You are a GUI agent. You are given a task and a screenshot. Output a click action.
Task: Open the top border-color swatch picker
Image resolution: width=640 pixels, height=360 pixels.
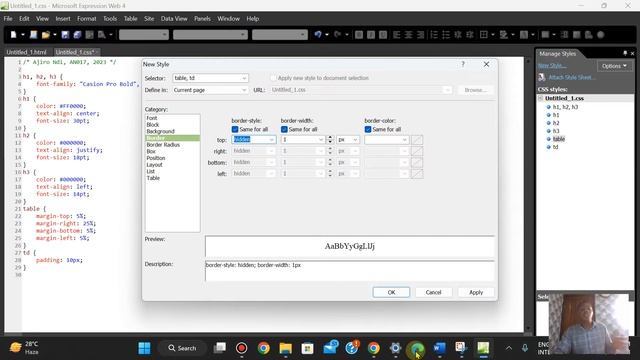[417, 140]
